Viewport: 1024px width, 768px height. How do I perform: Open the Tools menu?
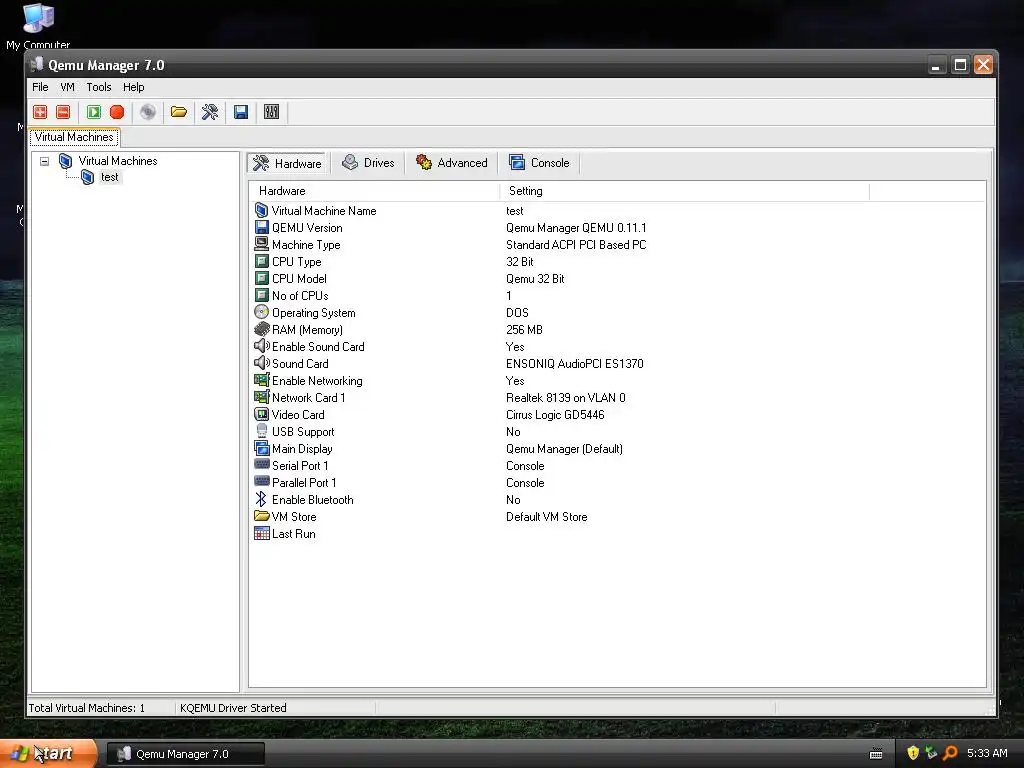99,87
